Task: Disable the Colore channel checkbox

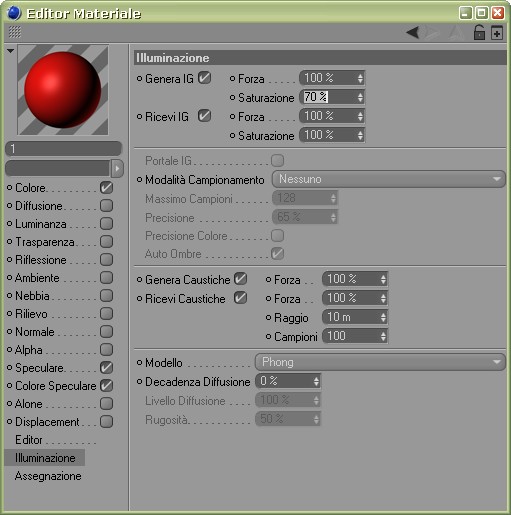Action: pos(106,188)
